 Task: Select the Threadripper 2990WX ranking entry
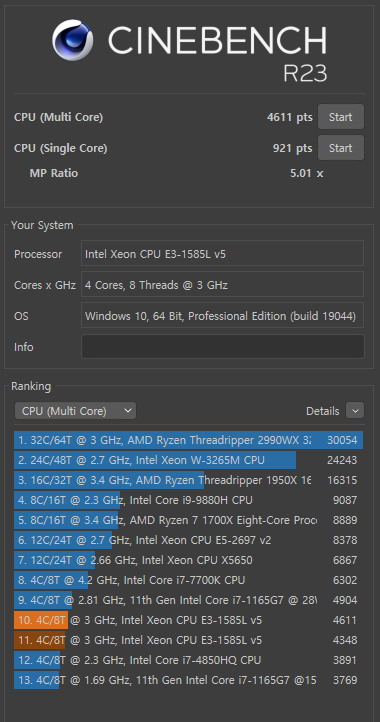point(188,440)
